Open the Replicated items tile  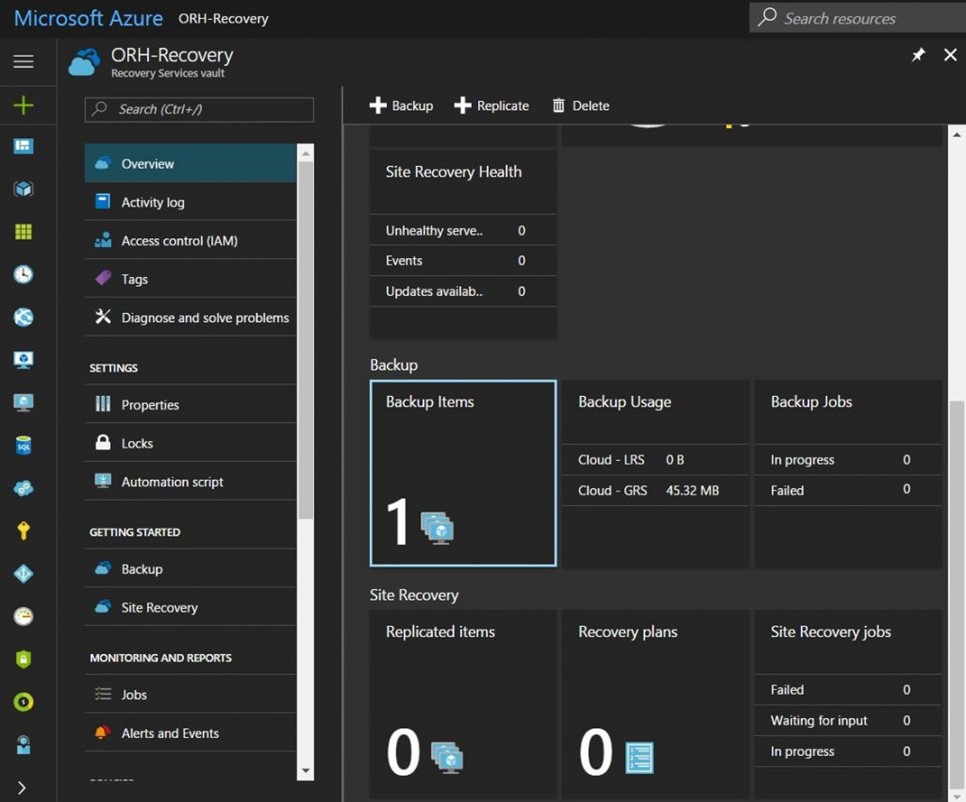[x=463, y=703]
